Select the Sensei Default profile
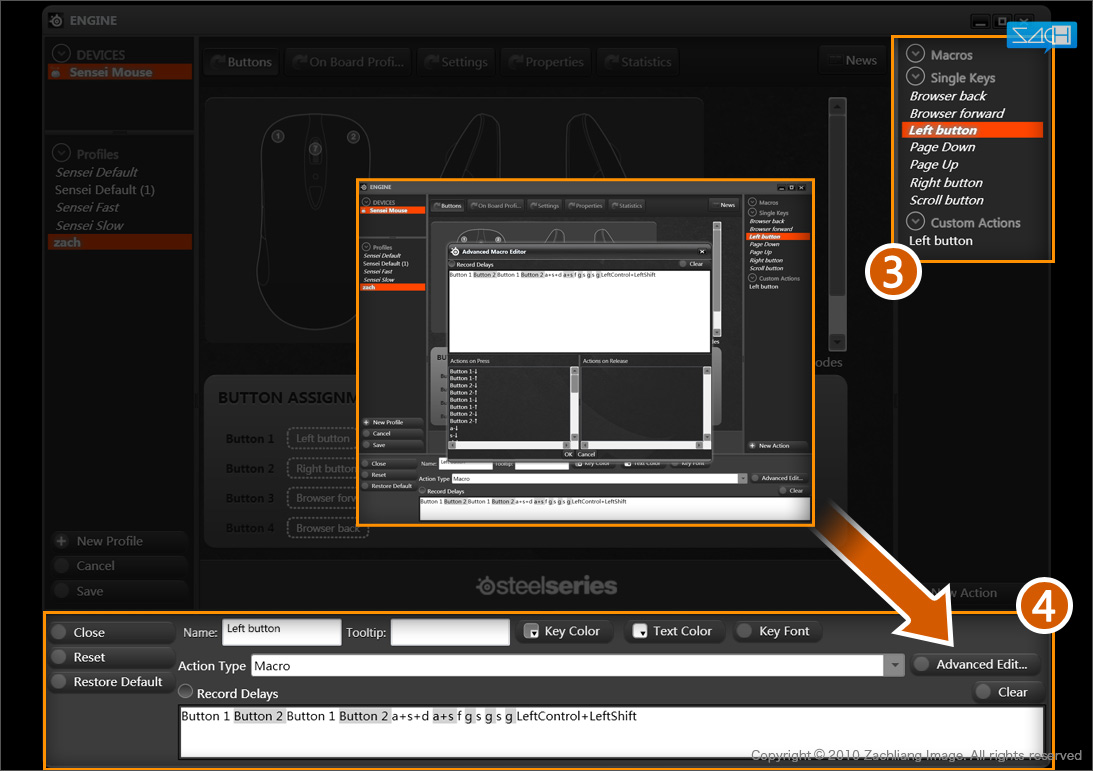This screenshot has width=1093, height=771. coord(96,172)
